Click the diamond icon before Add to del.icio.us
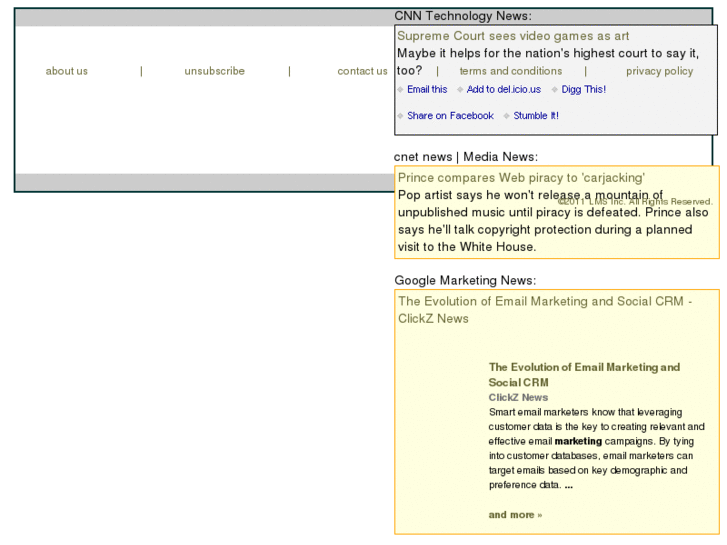Image resolution: width=727 pixels, height=545 pixels. [x=460, y=90]
